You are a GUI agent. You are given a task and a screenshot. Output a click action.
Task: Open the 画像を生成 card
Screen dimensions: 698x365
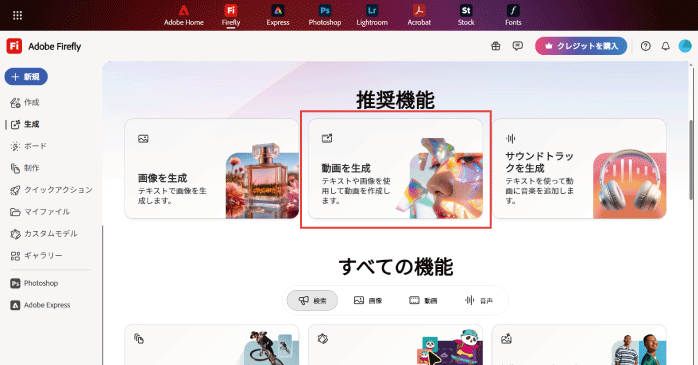point(211,169)
